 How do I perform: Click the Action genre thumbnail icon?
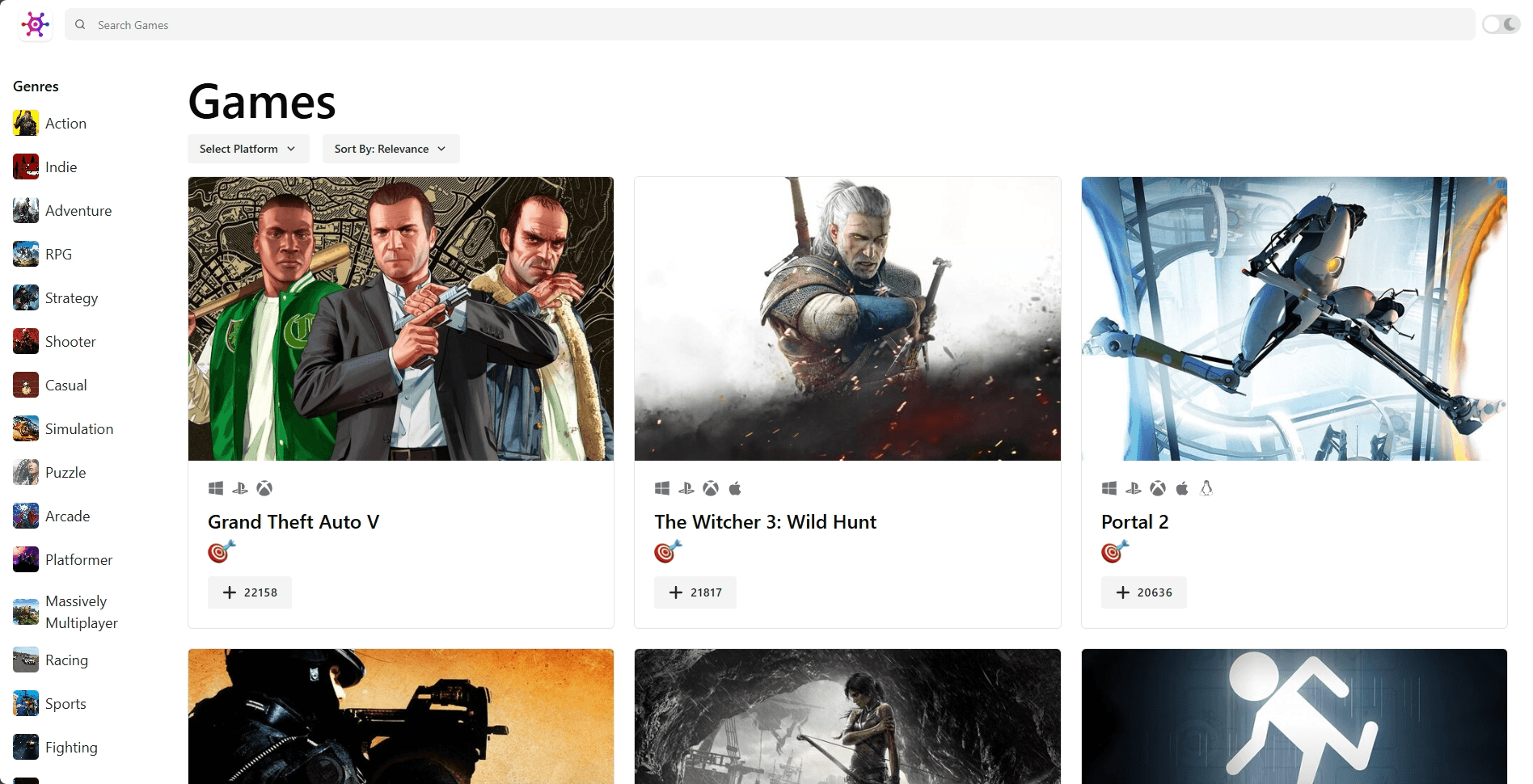coord(26,124)
